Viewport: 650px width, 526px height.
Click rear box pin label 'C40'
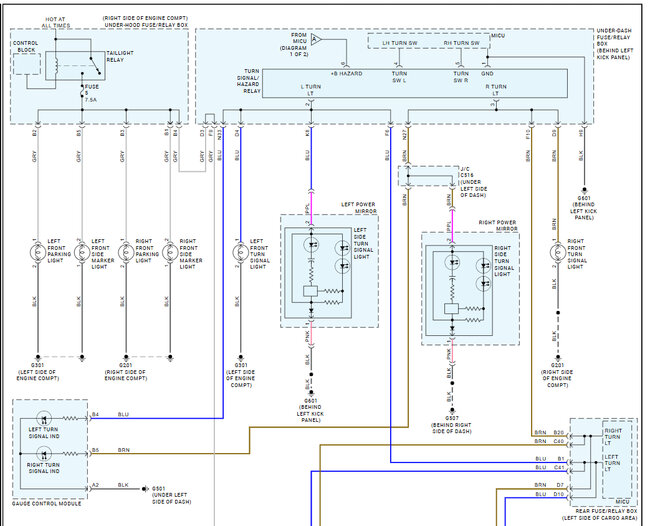[559, 441]
